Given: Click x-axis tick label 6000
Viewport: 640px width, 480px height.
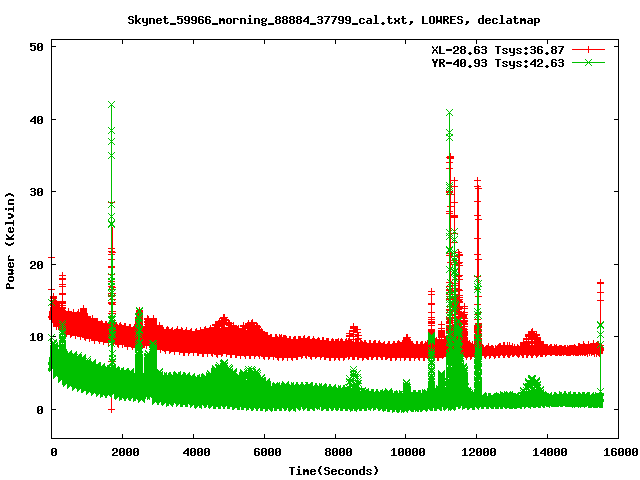Looking at the screenshot, I should point(267,452).
